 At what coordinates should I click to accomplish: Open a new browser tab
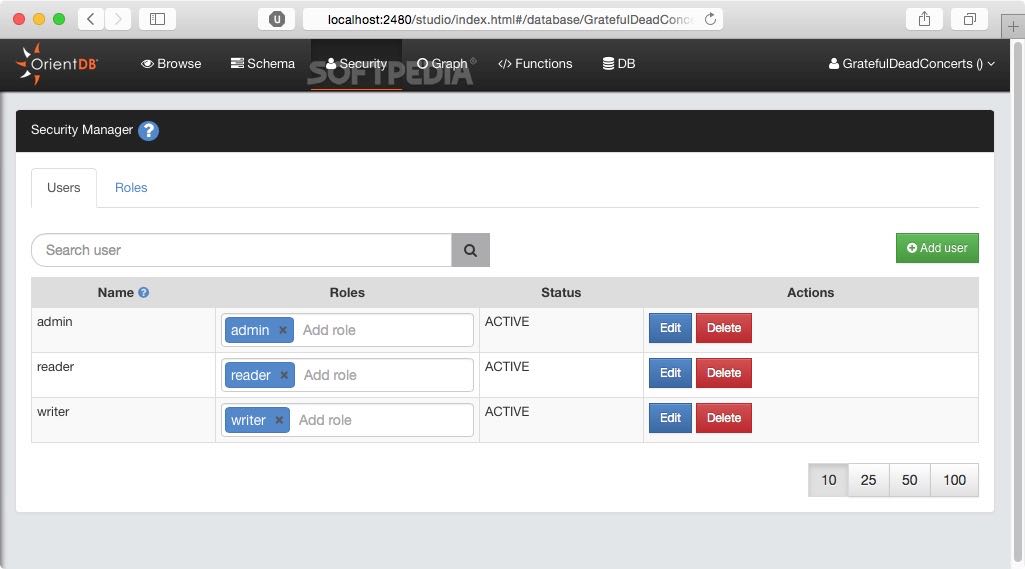[1013, 27]
